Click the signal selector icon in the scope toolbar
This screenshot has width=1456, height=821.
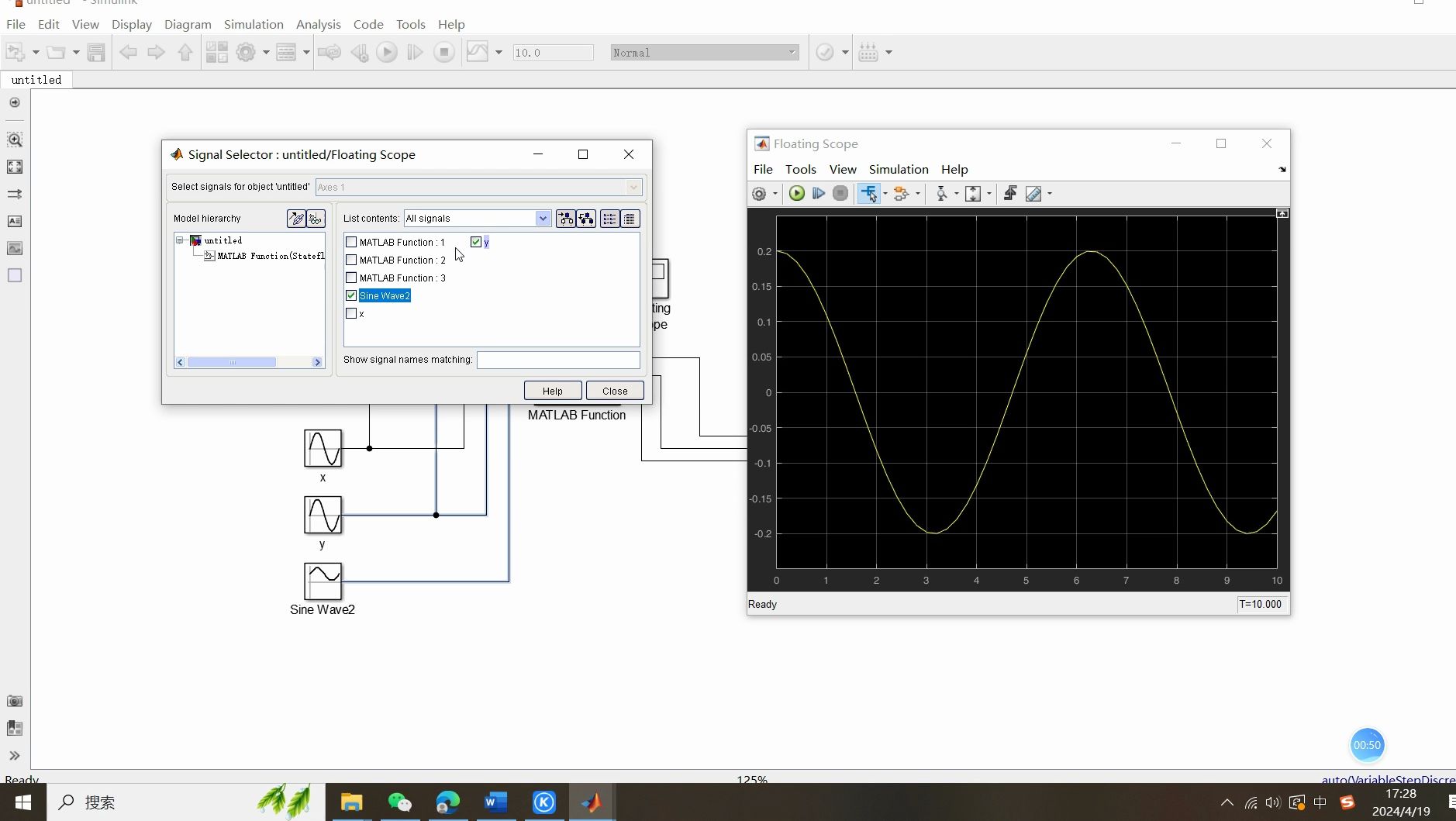(x=868, y=194)
